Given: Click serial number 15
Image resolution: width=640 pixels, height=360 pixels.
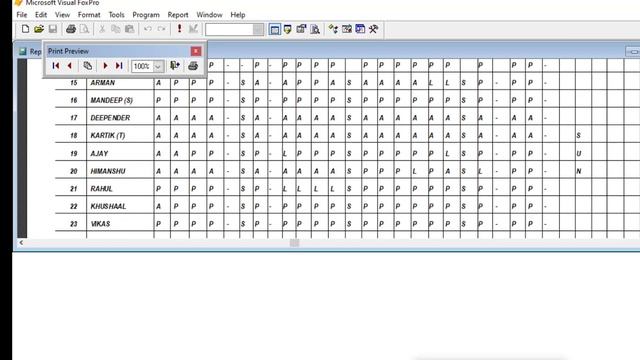Looking at the screenshot, I should 73,83.
